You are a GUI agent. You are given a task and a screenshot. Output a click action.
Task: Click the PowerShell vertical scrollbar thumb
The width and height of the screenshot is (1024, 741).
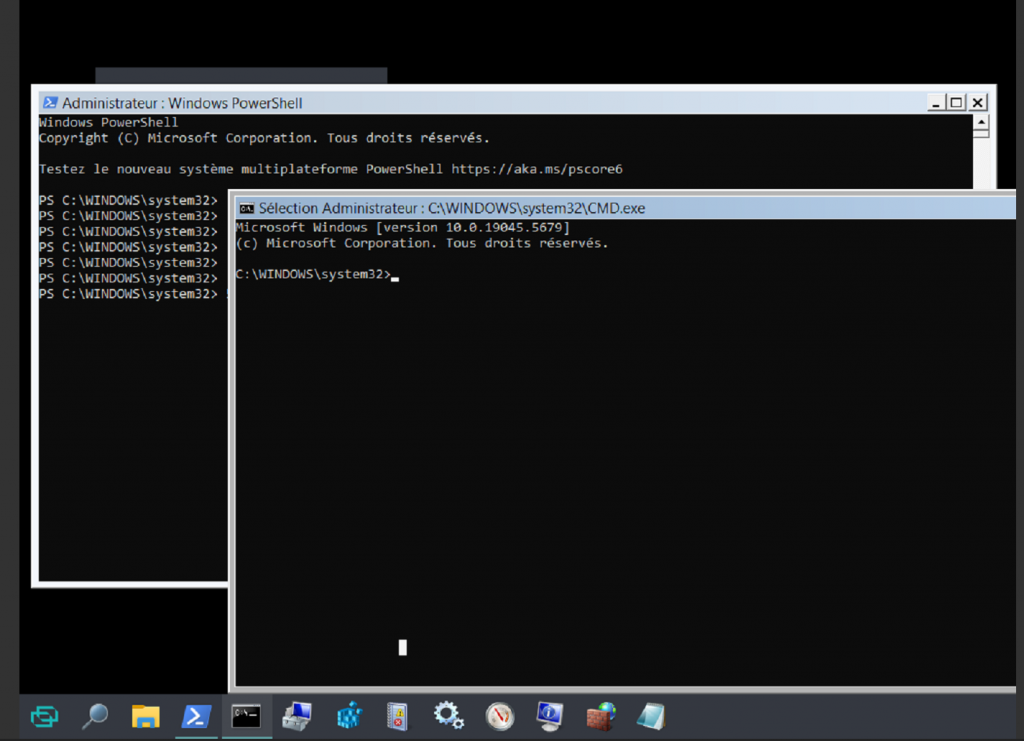tap(981, 134)
